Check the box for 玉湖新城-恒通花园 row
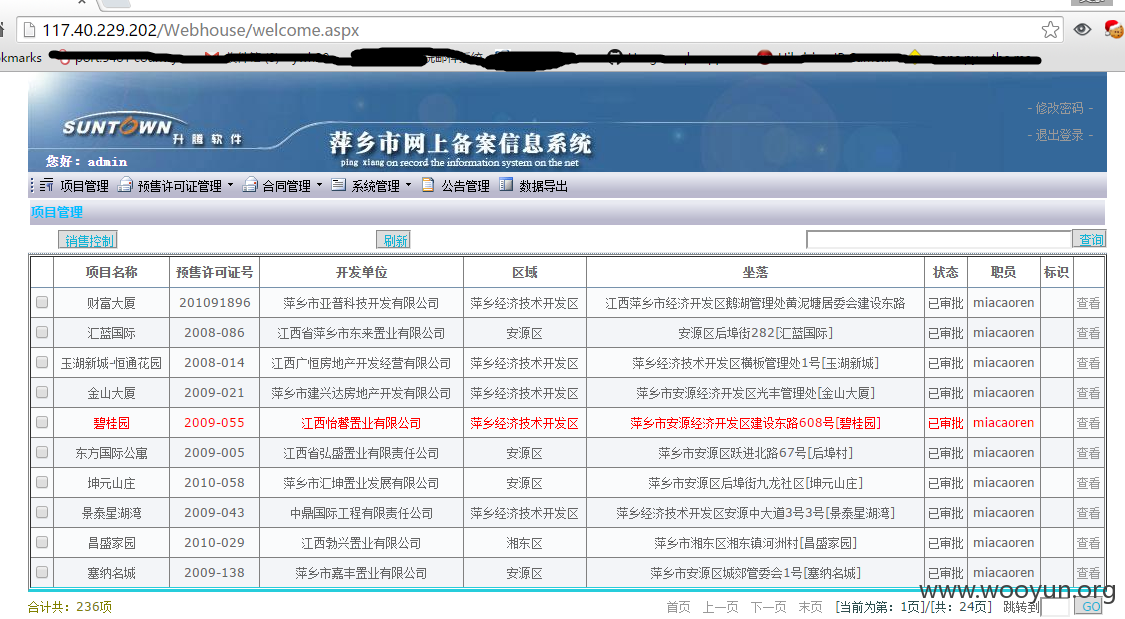This screenshot has width=1125, height=619. pyautogui.click(x=42, y=362)
